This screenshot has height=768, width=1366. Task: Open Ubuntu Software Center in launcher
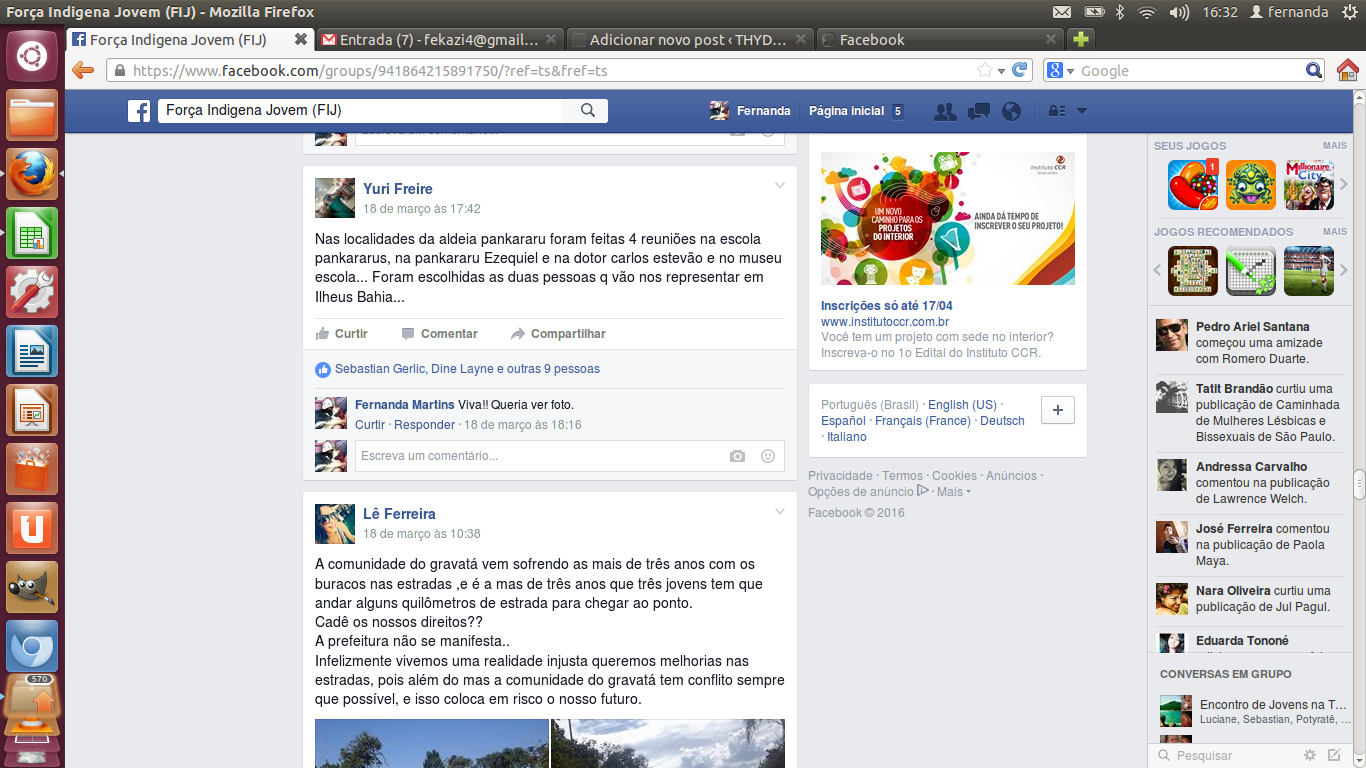pos(32,469)
